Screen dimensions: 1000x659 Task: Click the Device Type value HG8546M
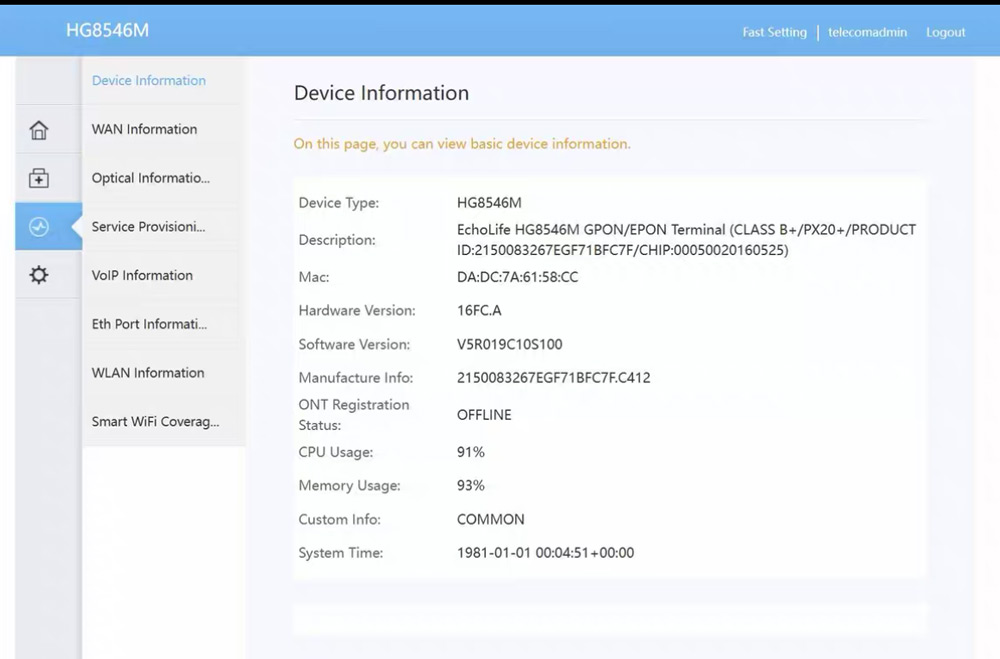pyautogui.click(x=489, y=203)
